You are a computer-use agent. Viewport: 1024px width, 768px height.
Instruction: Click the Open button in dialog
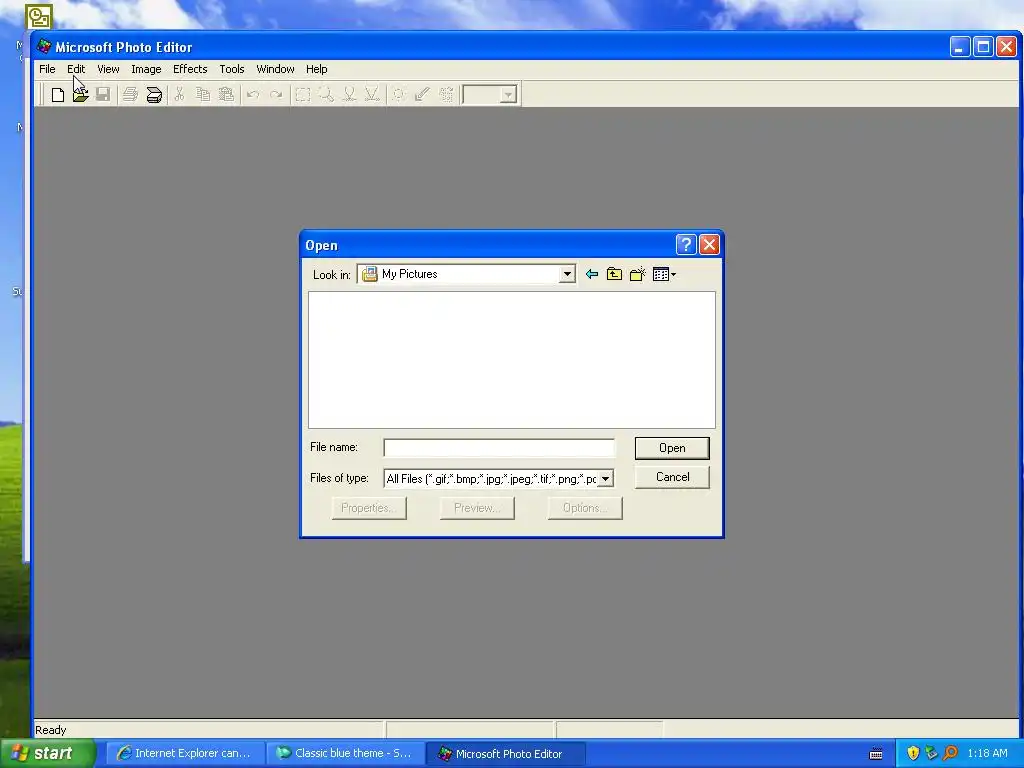coord(672,448)
